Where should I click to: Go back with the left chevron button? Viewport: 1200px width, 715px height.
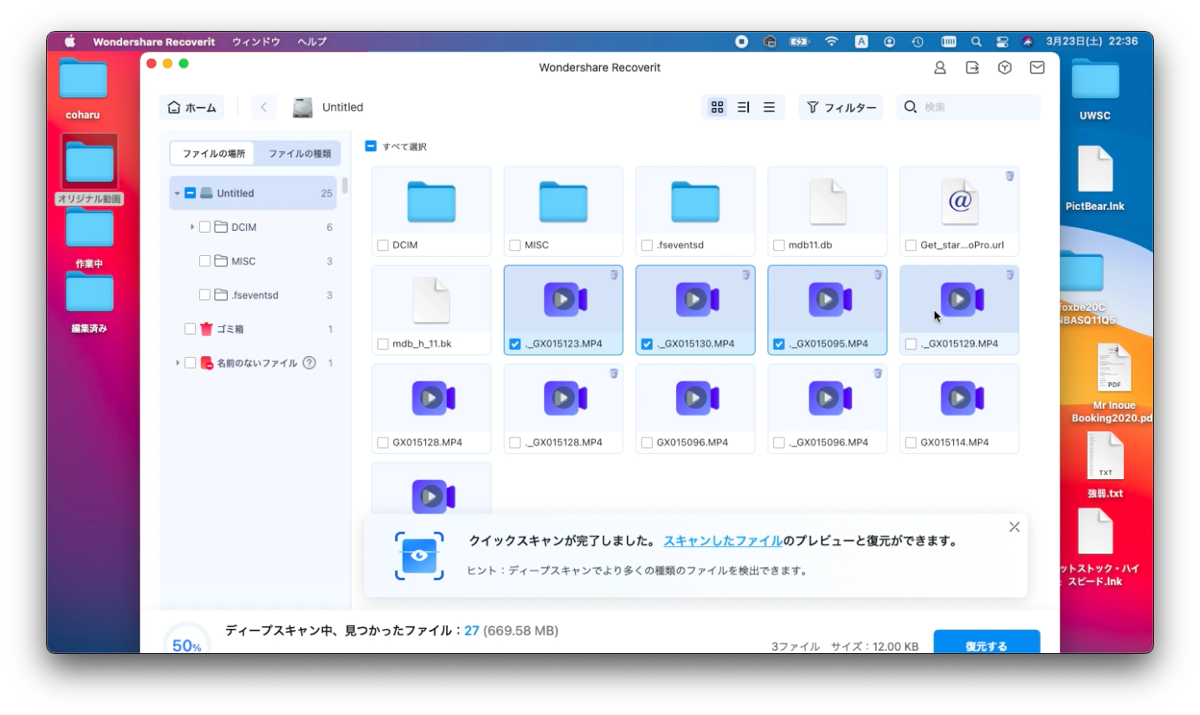264,107
